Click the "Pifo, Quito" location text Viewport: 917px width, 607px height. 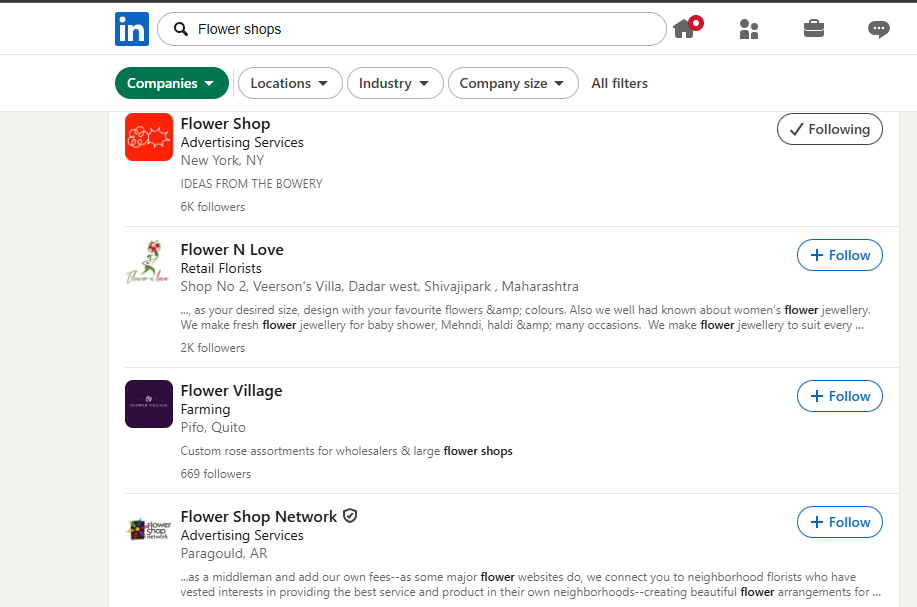pos(213,427)
